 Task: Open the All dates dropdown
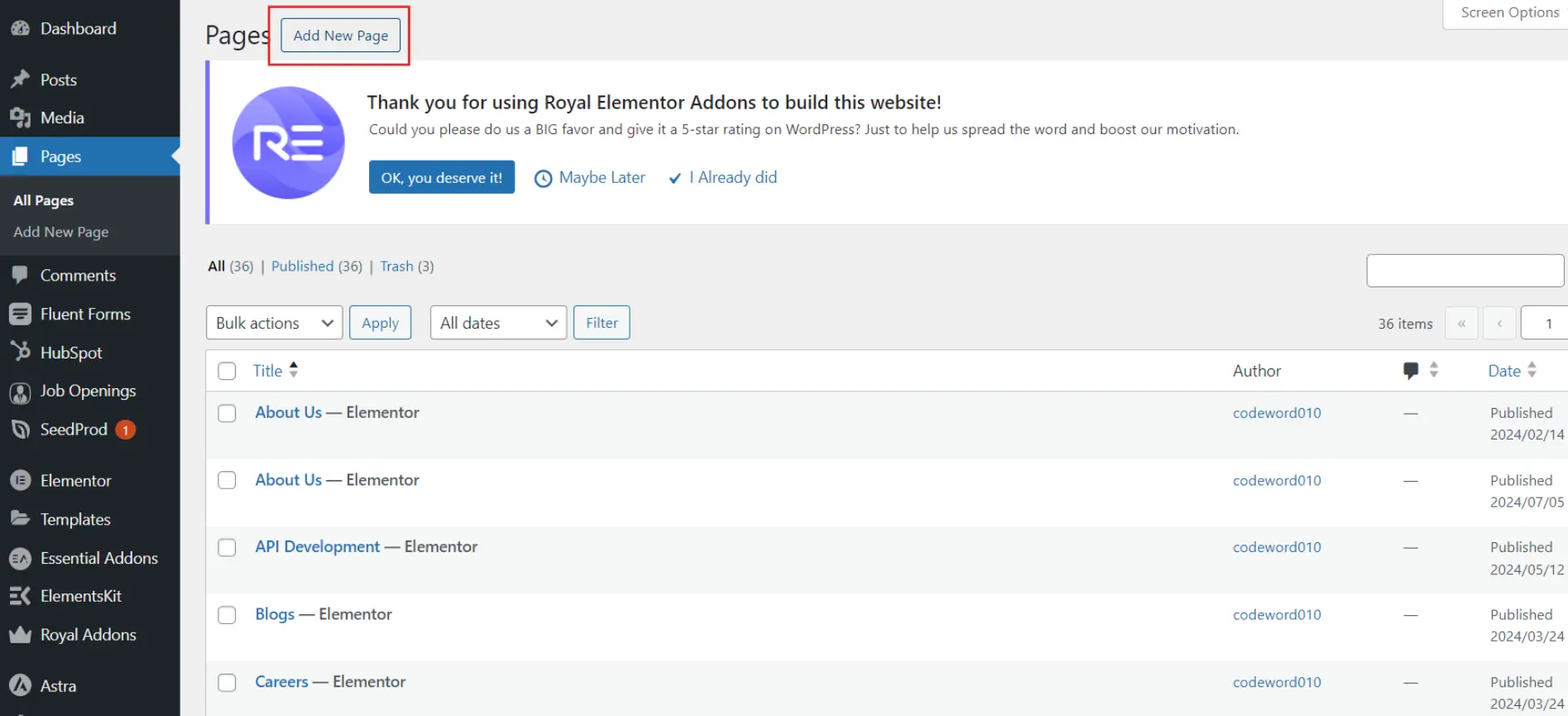pos(498,323)
